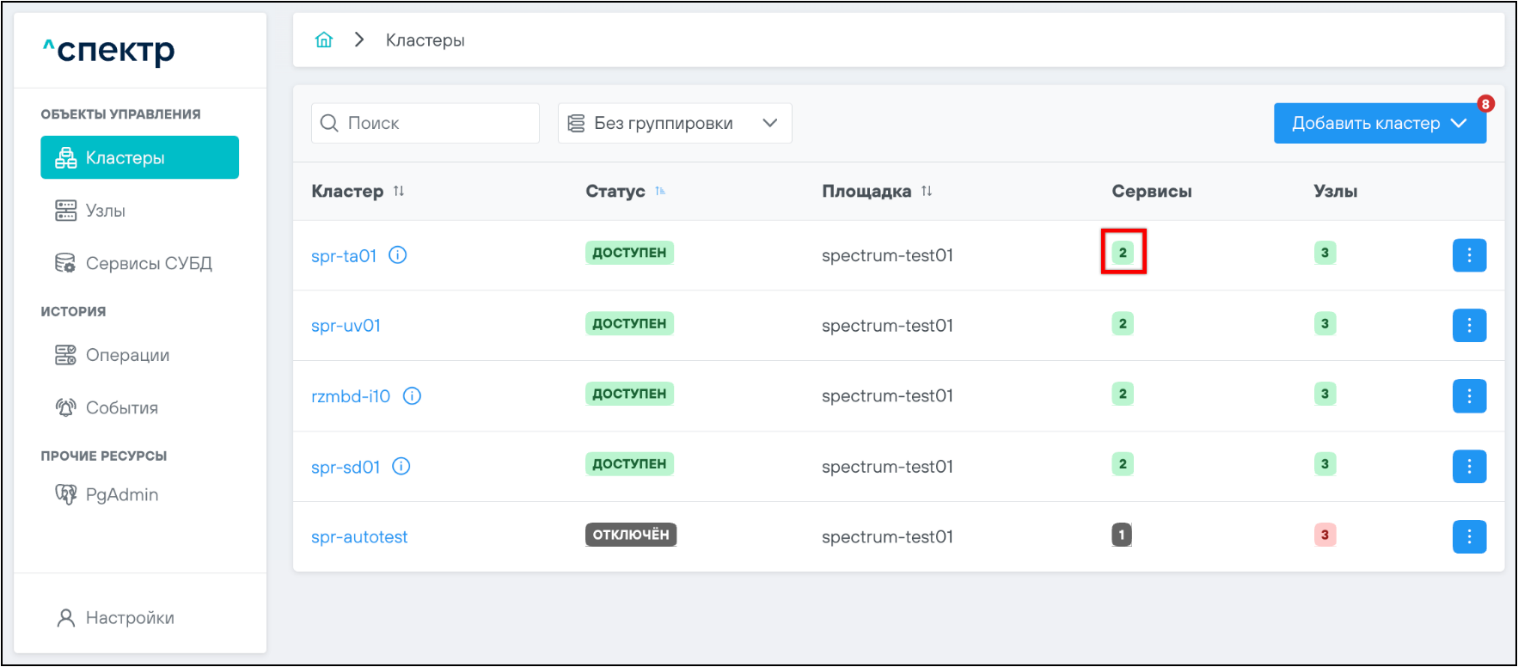Expand the Без группировки grouping dropdown

pos(675,123)
